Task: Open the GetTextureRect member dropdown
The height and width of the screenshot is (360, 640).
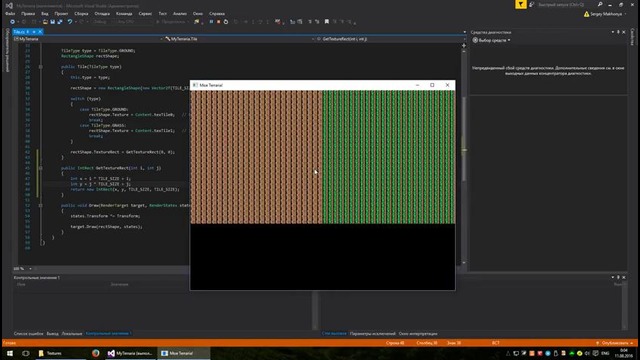Action: pyautogui.click(x=391, y=39)
